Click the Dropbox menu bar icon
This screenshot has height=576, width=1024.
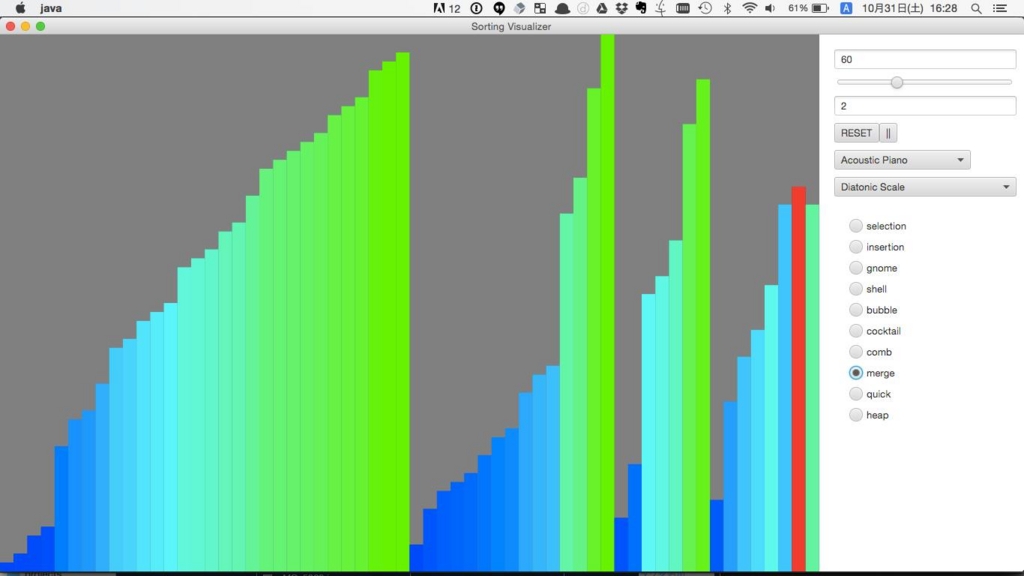coord(620,8)
